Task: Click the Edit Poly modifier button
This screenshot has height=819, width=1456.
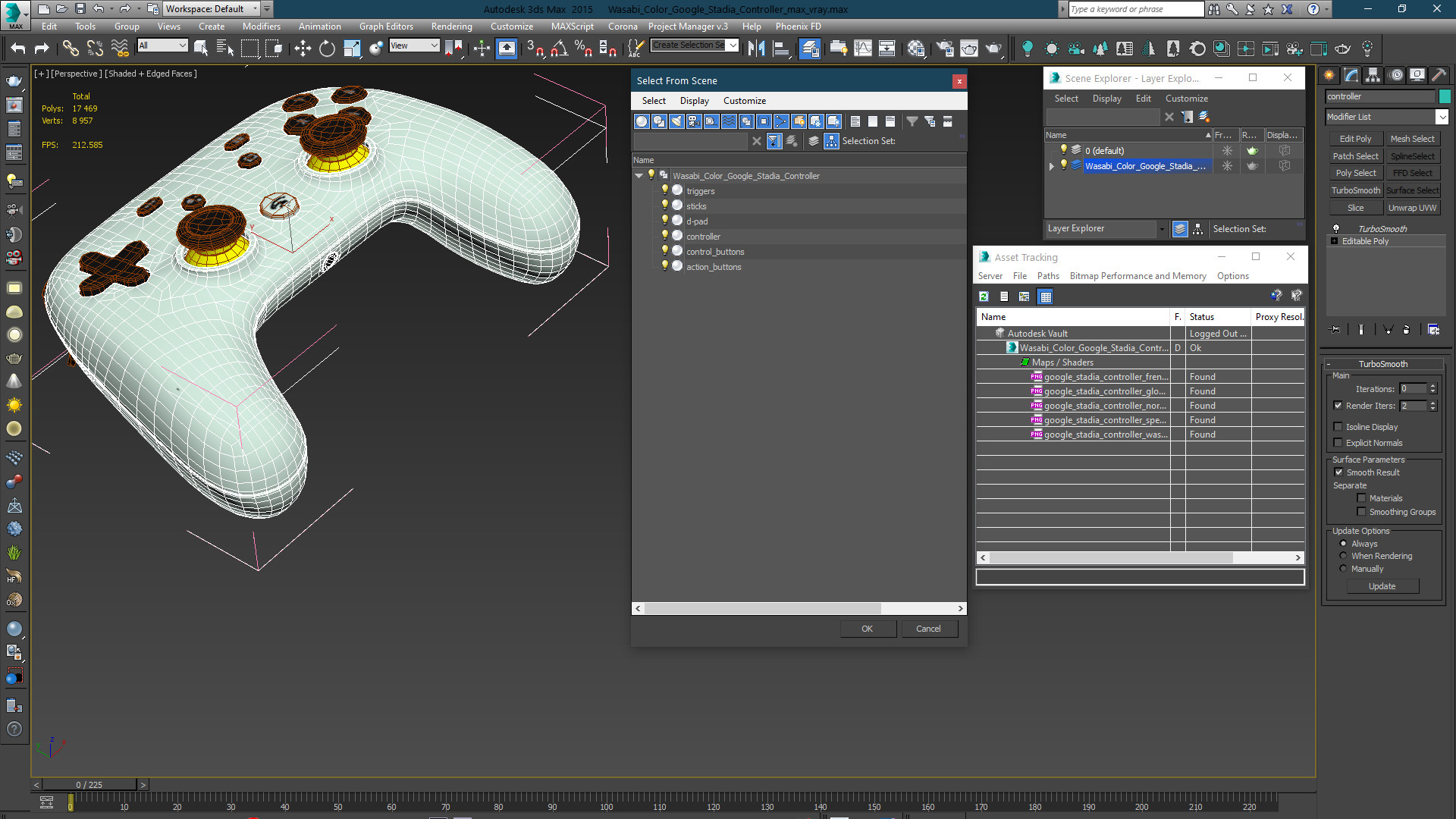Action: coord(1355,139)
